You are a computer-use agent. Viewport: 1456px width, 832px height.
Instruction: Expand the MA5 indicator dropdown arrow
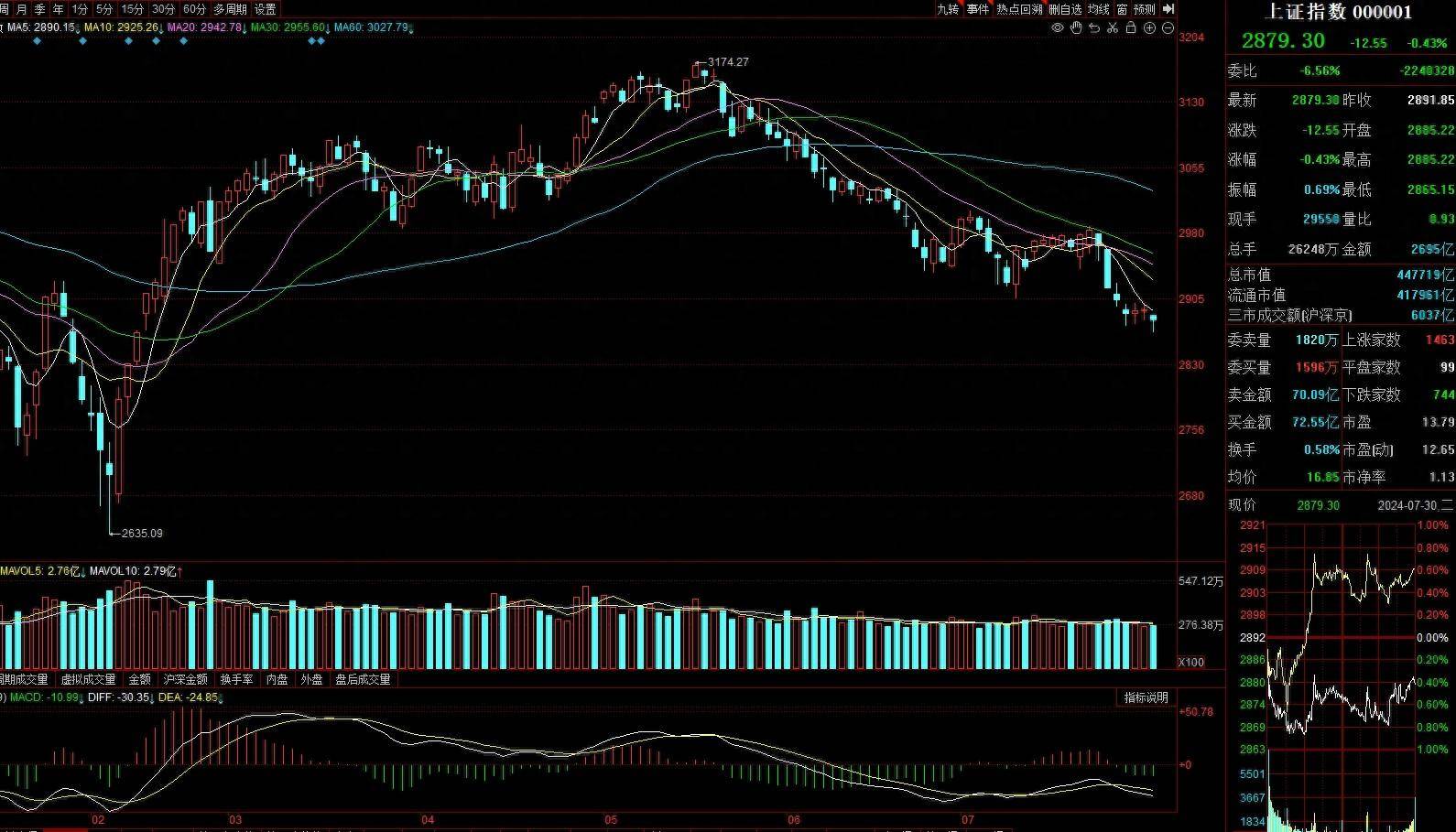(79, 28)
